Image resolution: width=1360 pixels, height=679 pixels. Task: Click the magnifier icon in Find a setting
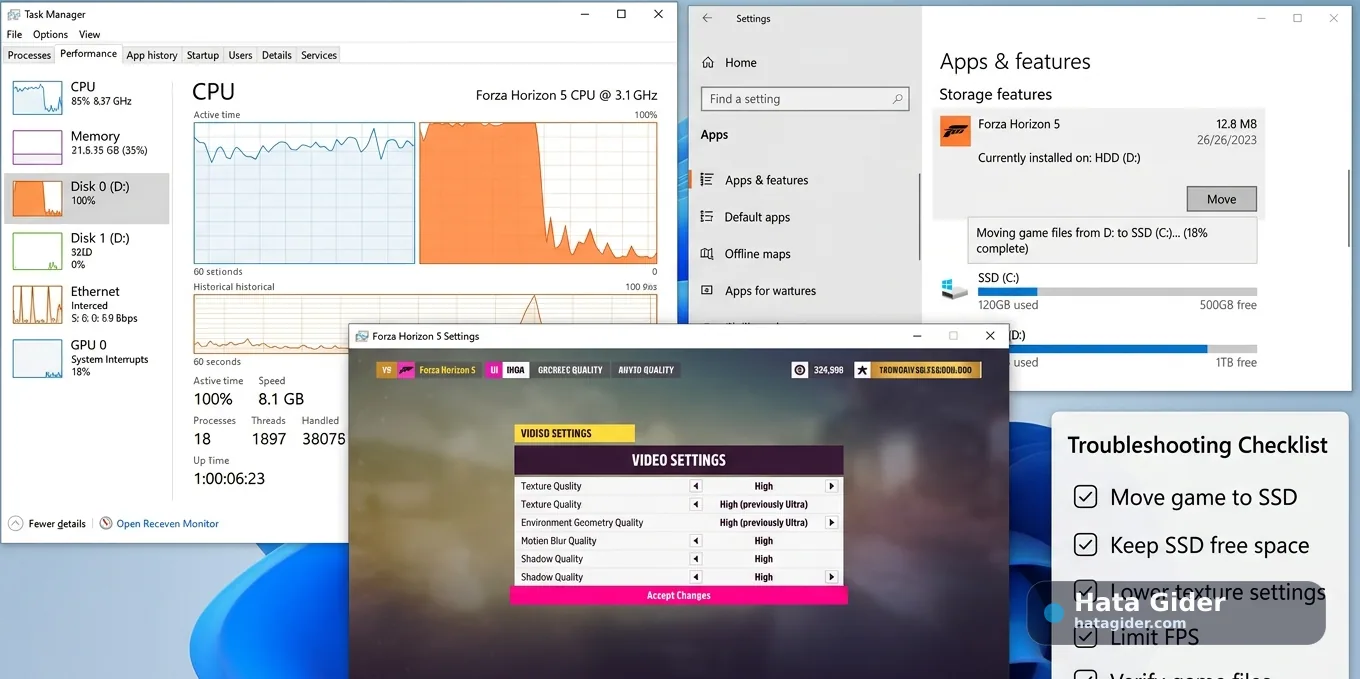pos(898,99)
